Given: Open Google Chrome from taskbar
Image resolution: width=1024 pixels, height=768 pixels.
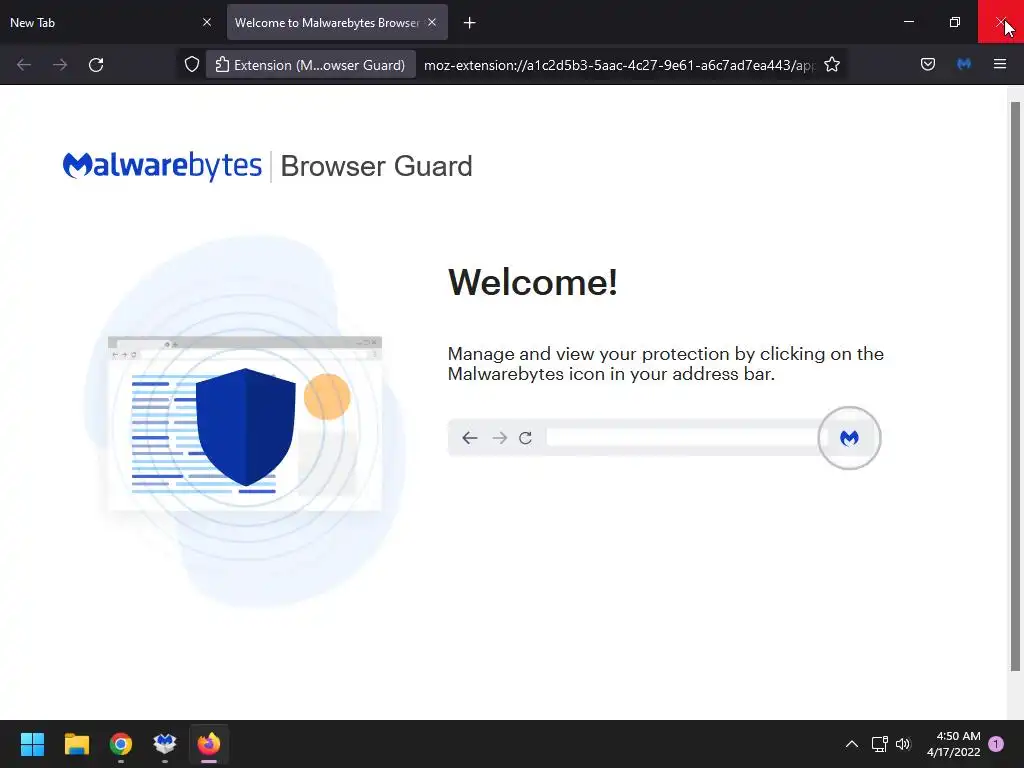Looking at the screenshot, I should (121, 744).
